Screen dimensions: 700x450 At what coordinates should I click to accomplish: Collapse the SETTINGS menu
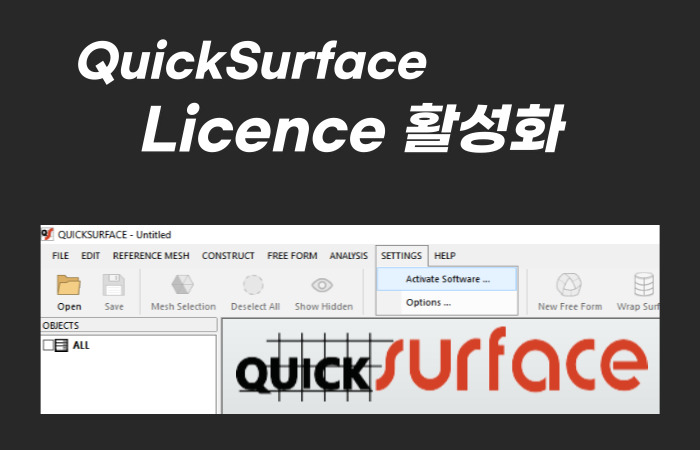tap(401, 256)
